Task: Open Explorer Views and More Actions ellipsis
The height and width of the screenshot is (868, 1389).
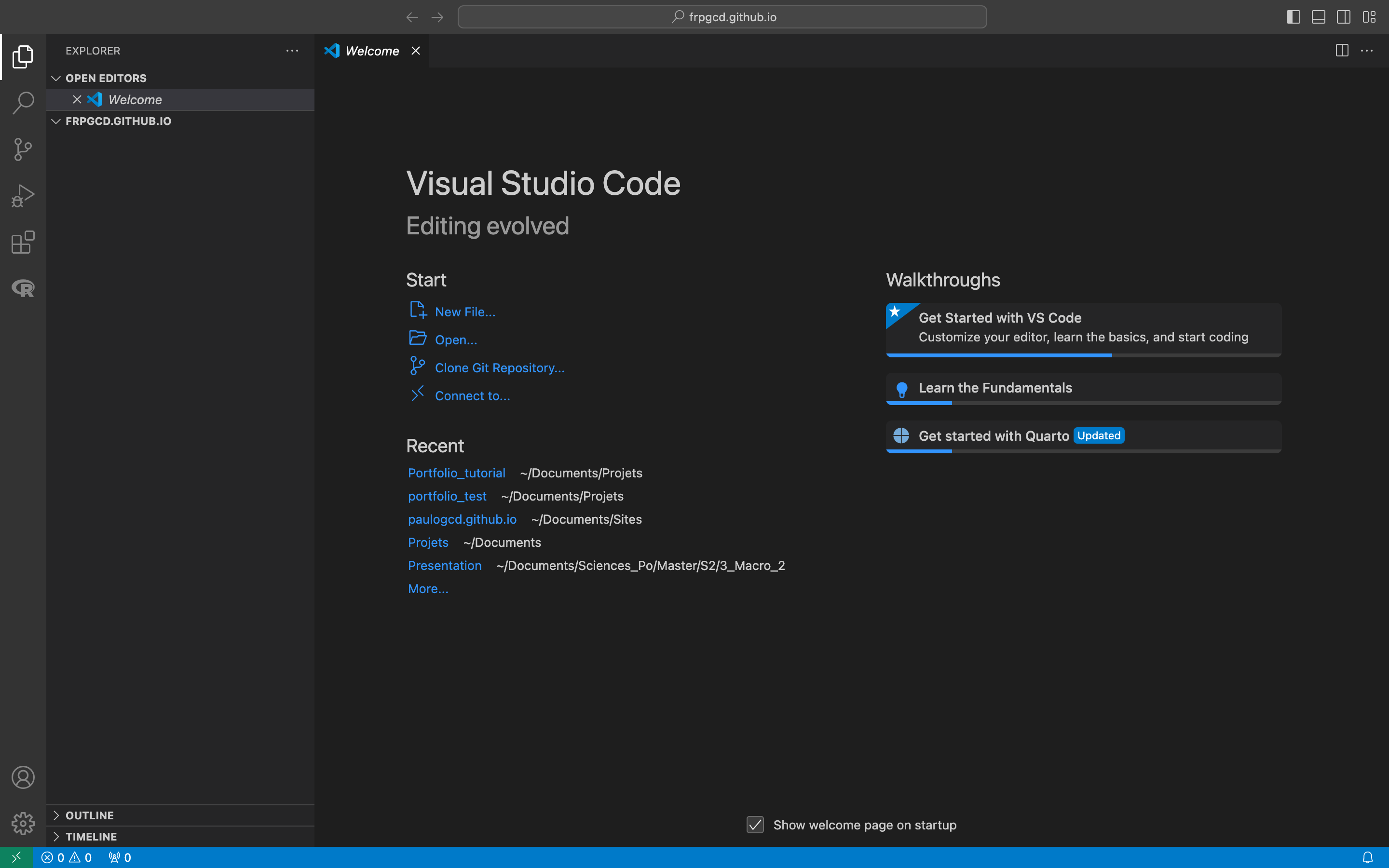Action: [x=292, y=51]
